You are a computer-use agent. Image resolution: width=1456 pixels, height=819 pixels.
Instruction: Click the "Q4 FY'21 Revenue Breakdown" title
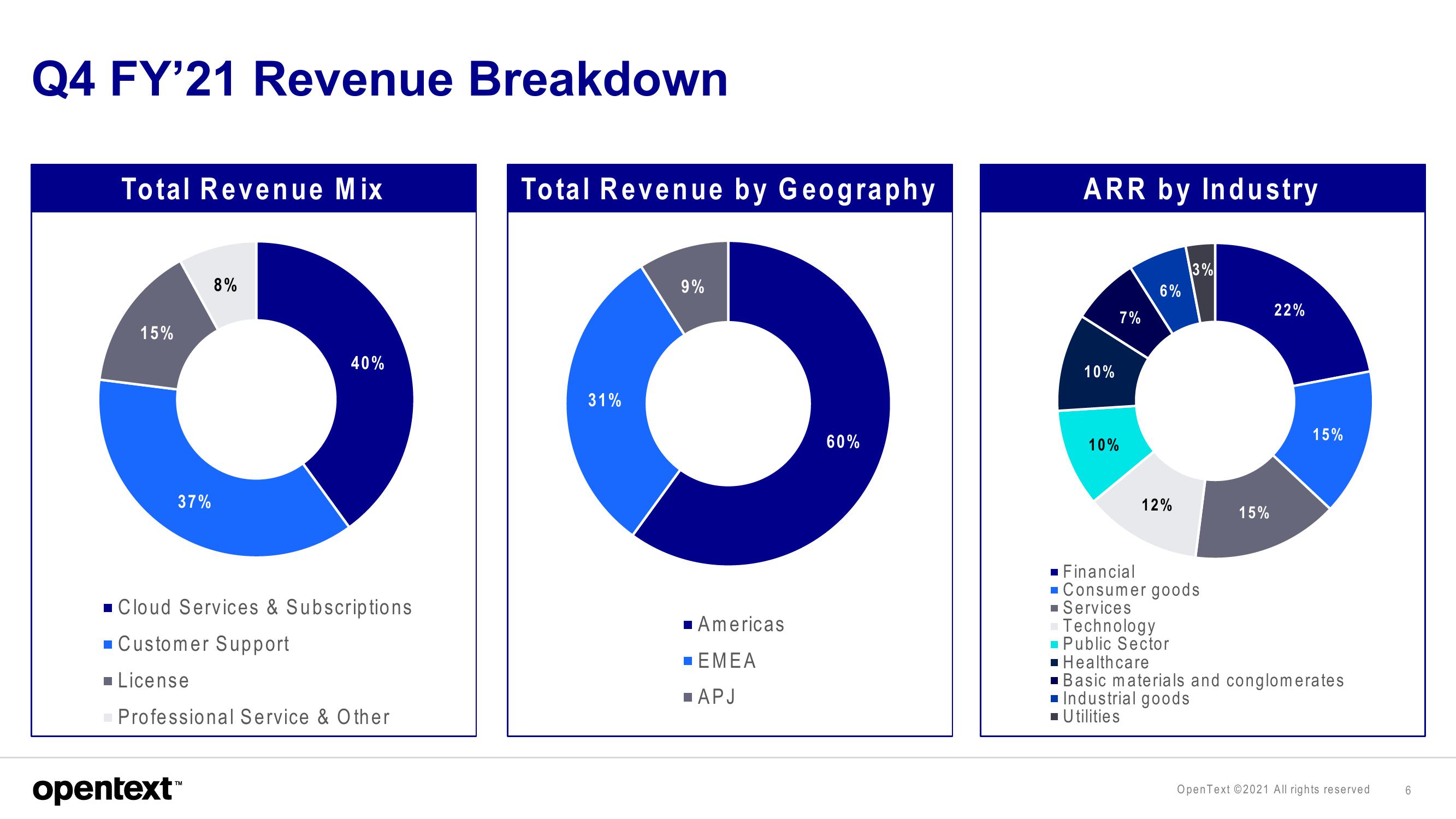tap(380, 80)
